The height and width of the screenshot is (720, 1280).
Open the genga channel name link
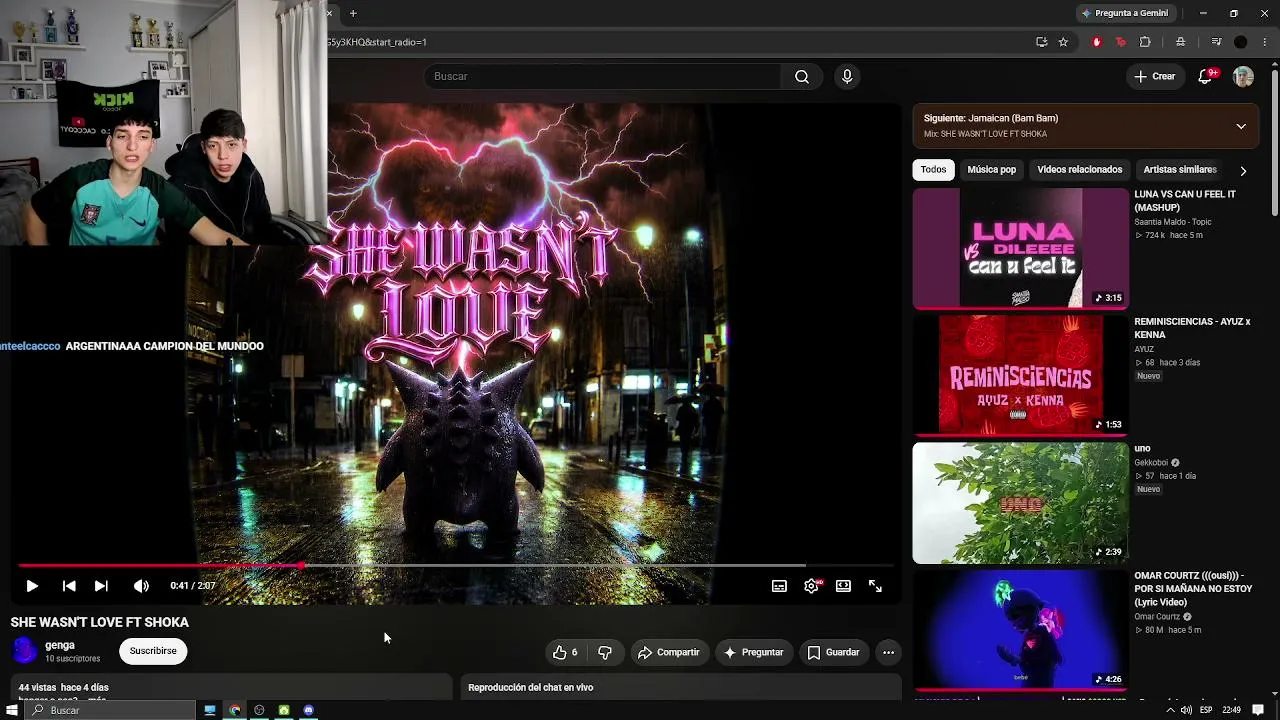[x=60, y=645]
